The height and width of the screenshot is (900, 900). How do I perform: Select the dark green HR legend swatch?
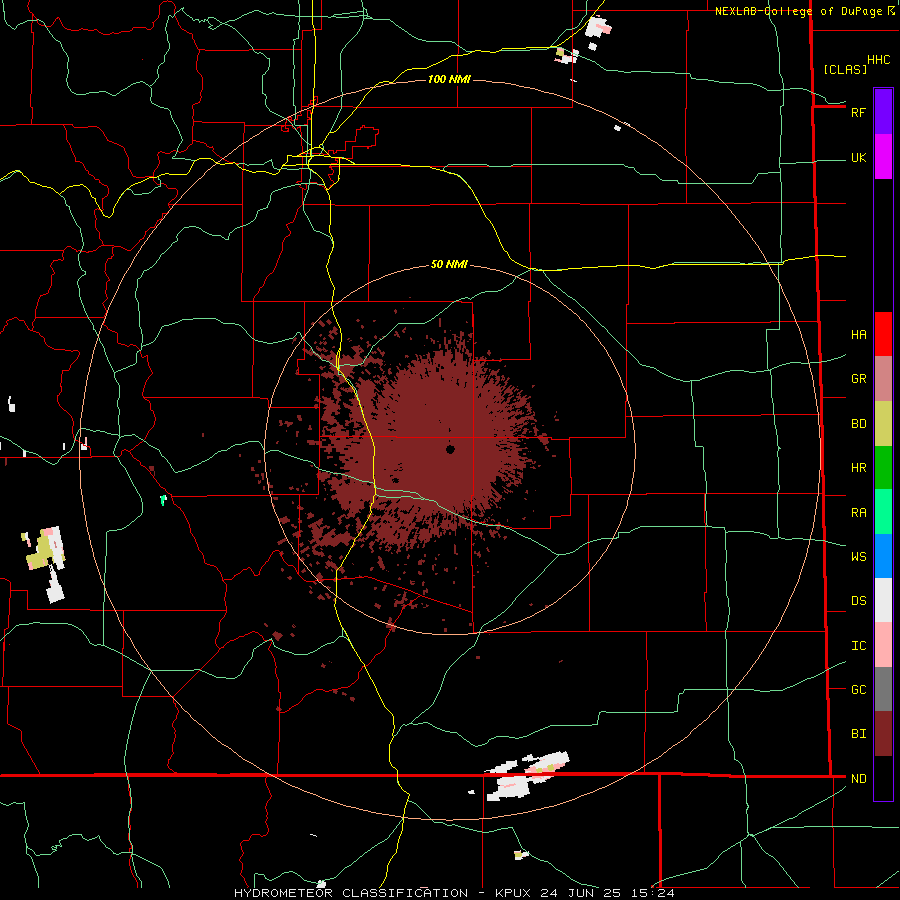point(883,468)
